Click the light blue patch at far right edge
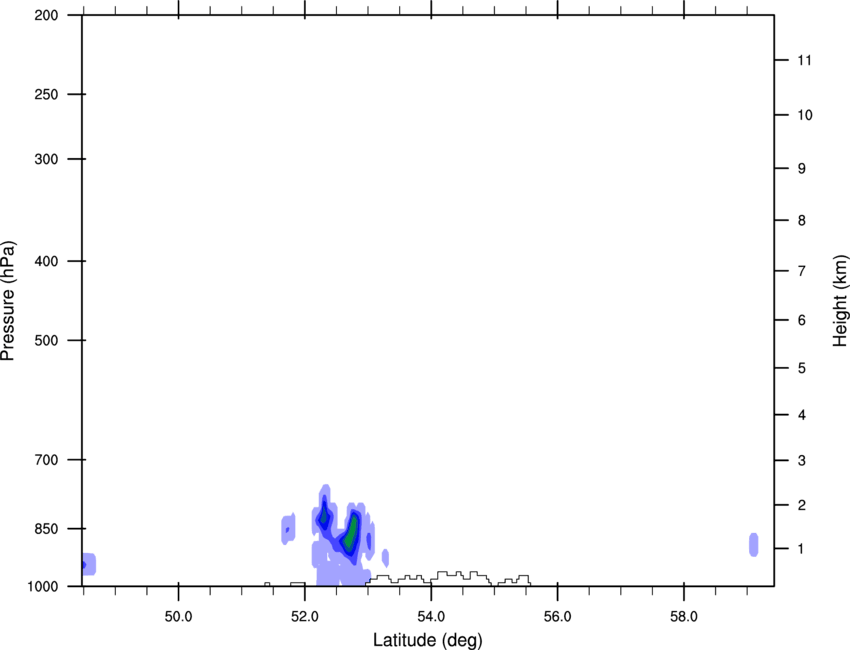Viewport: 850px width, 650px height. 754,544
